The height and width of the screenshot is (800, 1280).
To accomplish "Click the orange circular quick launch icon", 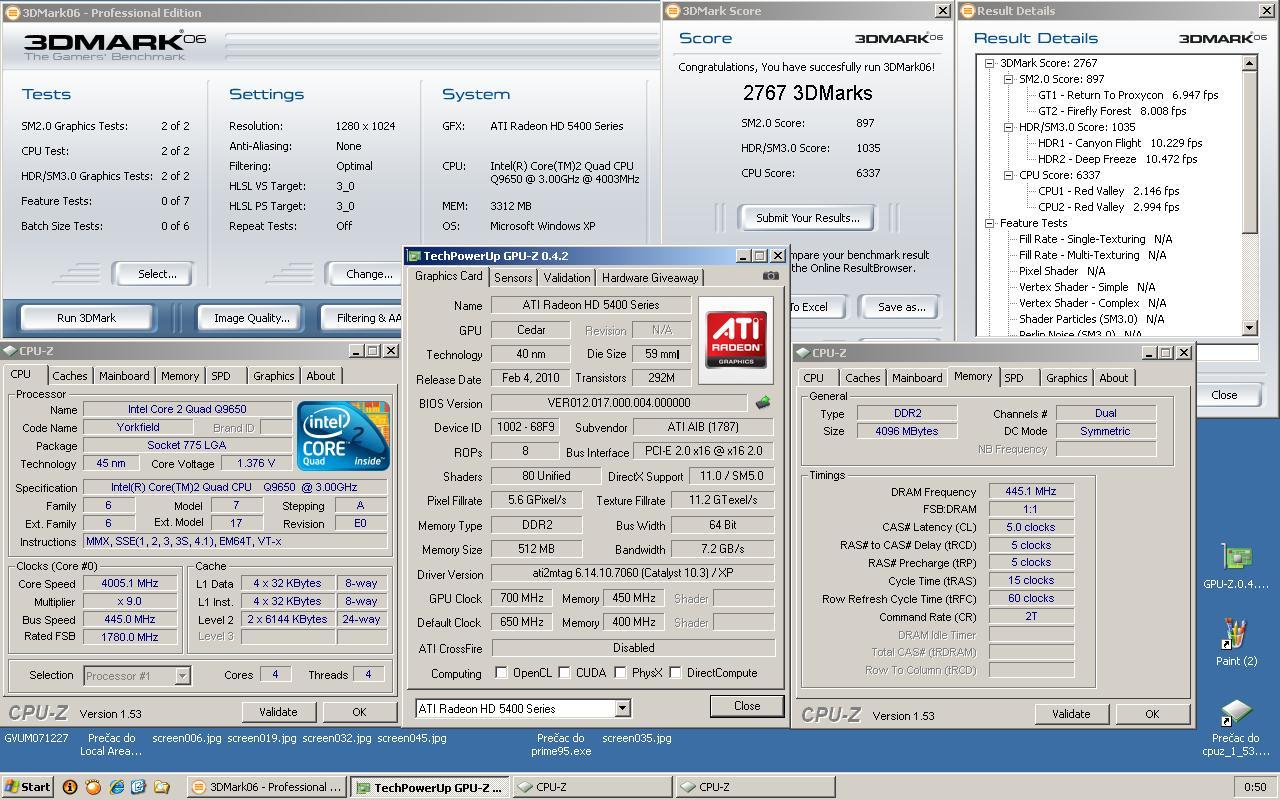I will pyautogui.click(x=93, y=787).
